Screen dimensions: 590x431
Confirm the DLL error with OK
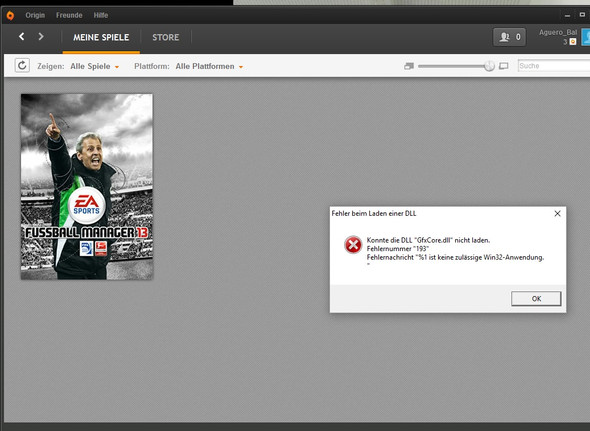tap(536, 299)
